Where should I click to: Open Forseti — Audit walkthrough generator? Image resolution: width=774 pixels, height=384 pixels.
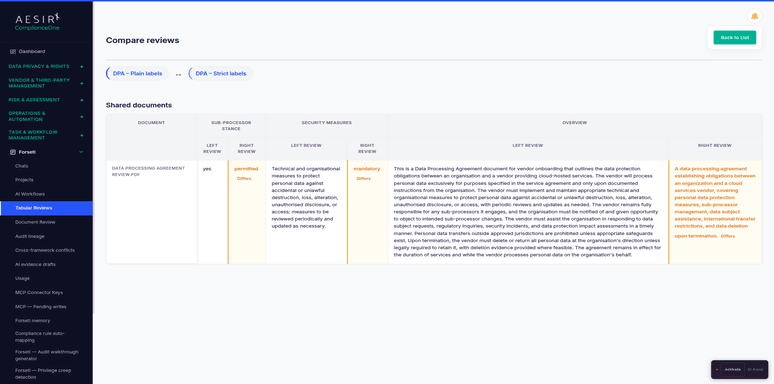coord(46,355)
